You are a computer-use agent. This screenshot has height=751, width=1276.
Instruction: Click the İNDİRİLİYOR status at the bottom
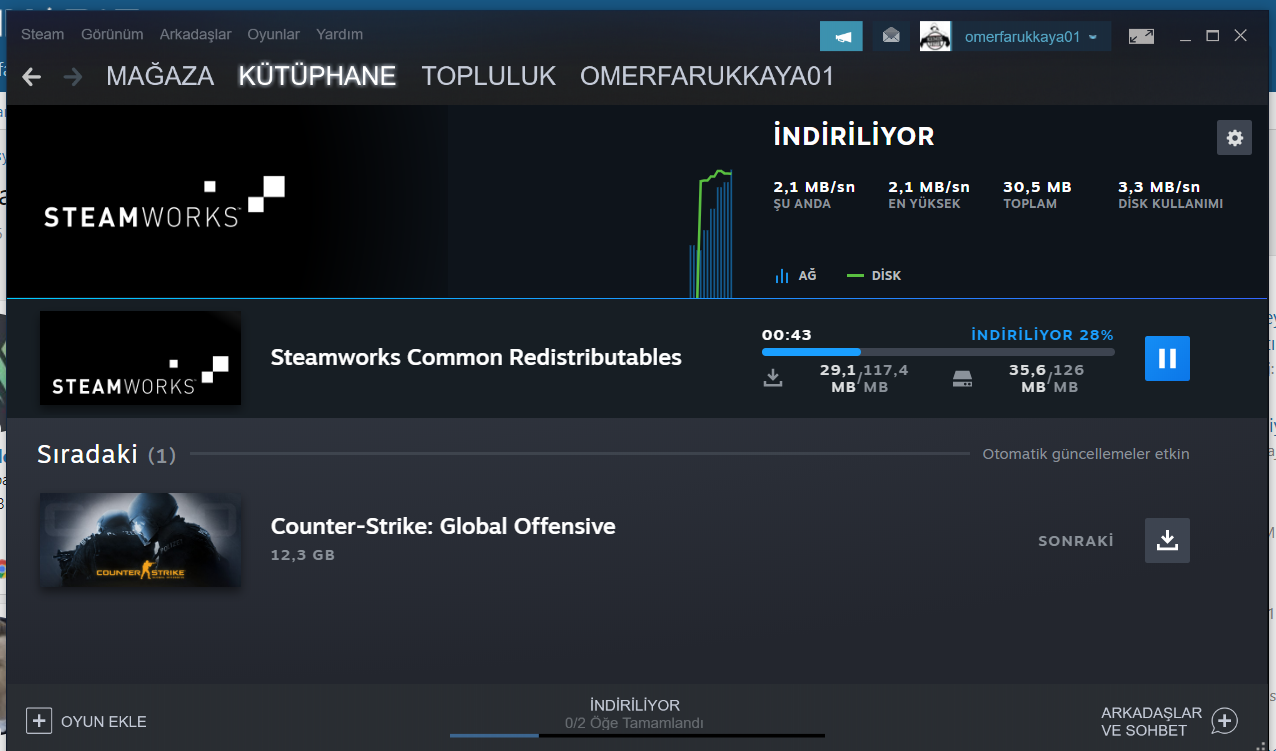(x=634, y=705)
